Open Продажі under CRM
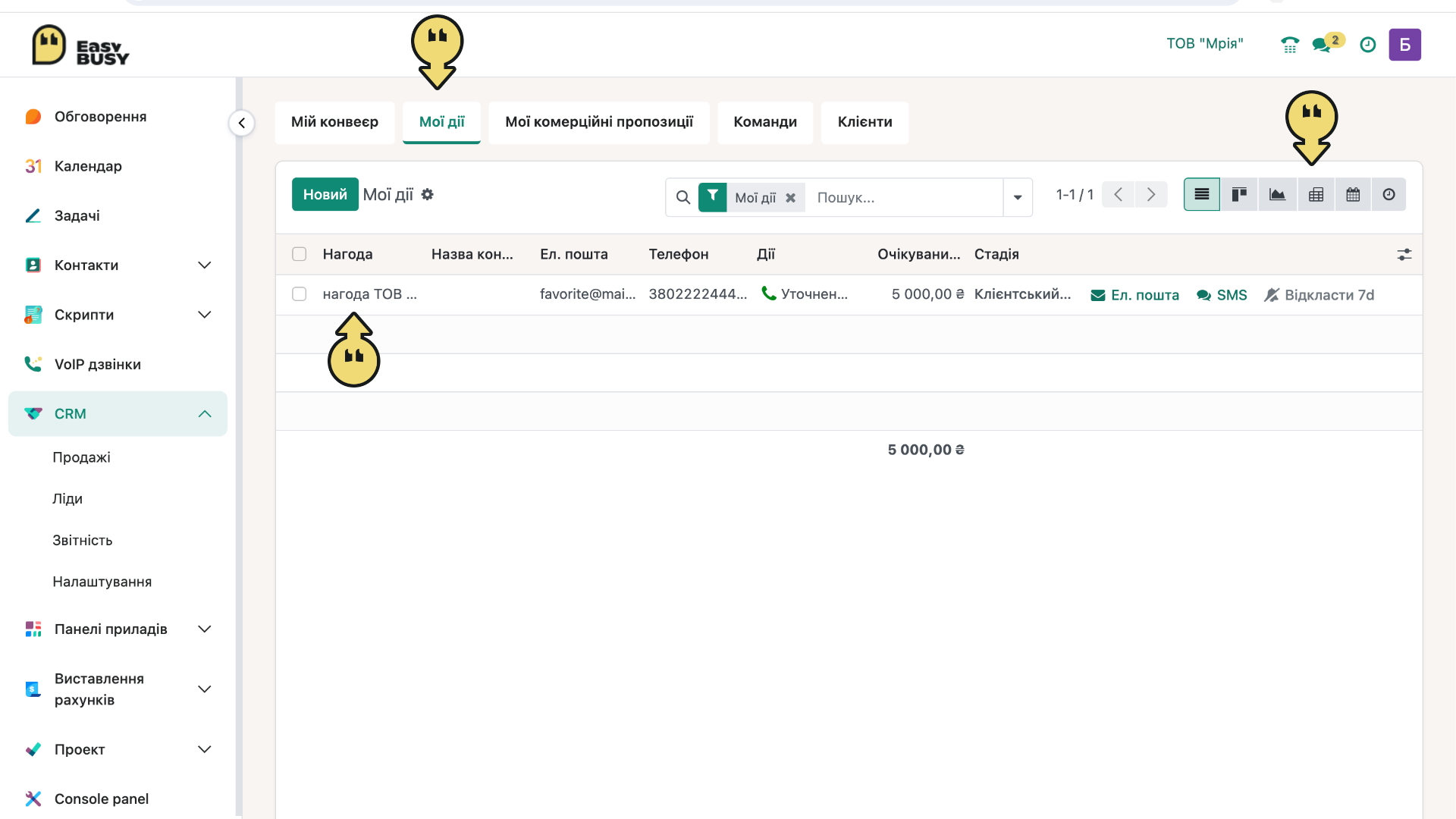 (81, 457)
